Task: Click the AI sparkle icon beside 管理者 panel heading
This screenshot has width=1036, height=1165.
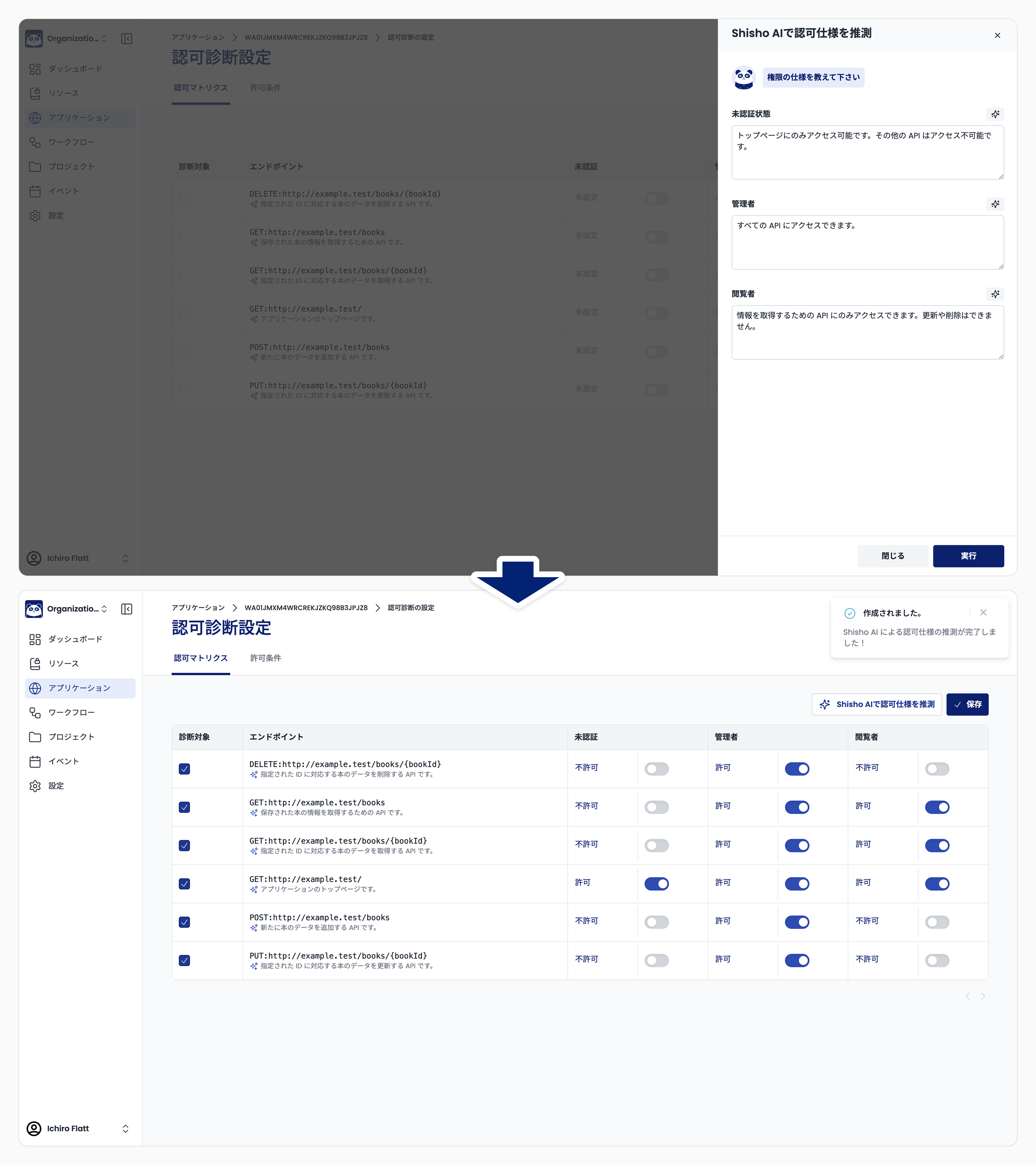Action: click(995, 204)
